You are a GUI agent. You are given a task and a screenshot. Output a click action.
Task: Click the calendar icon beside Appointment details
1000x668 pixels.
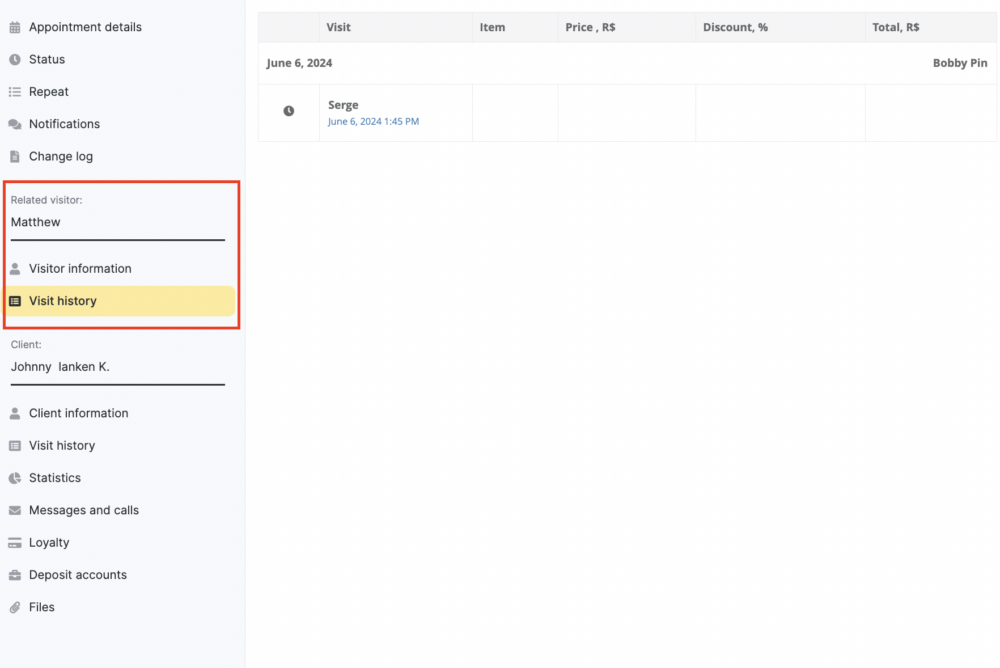(15, 27)
